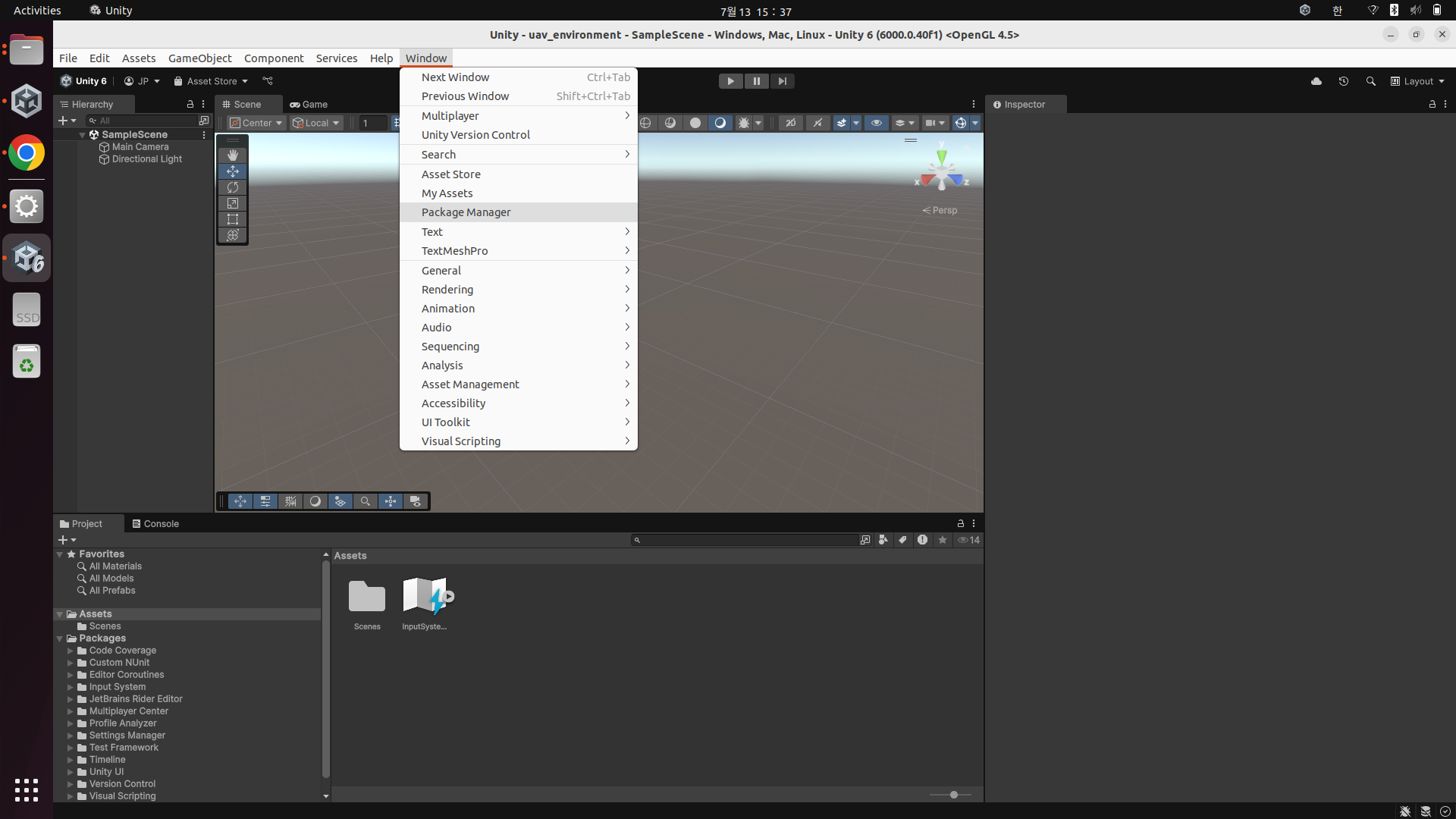Toggle the Inspector panel lock
Screen dimensions: 1456x819
pos(1432,104)
